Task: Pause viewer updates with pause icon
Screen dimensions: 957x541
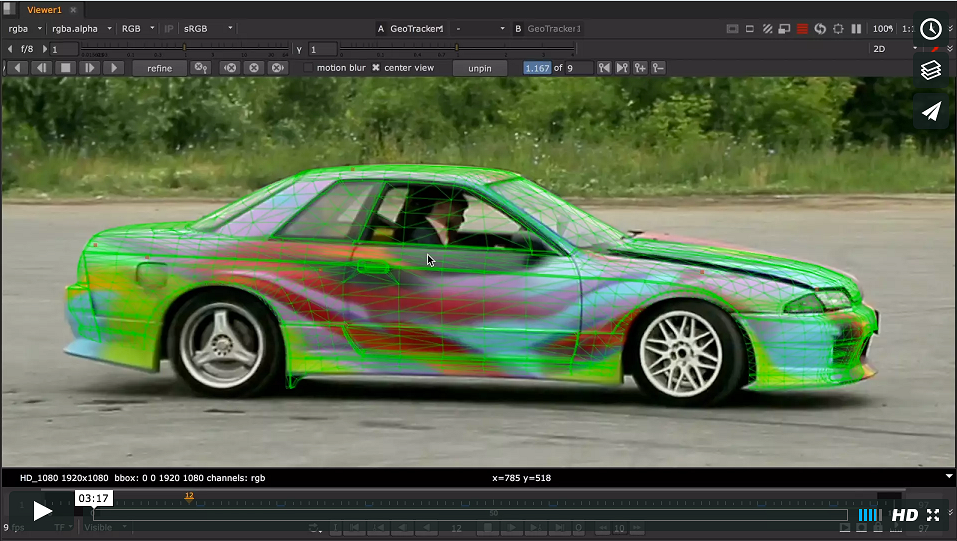Action: coord(856,29)
